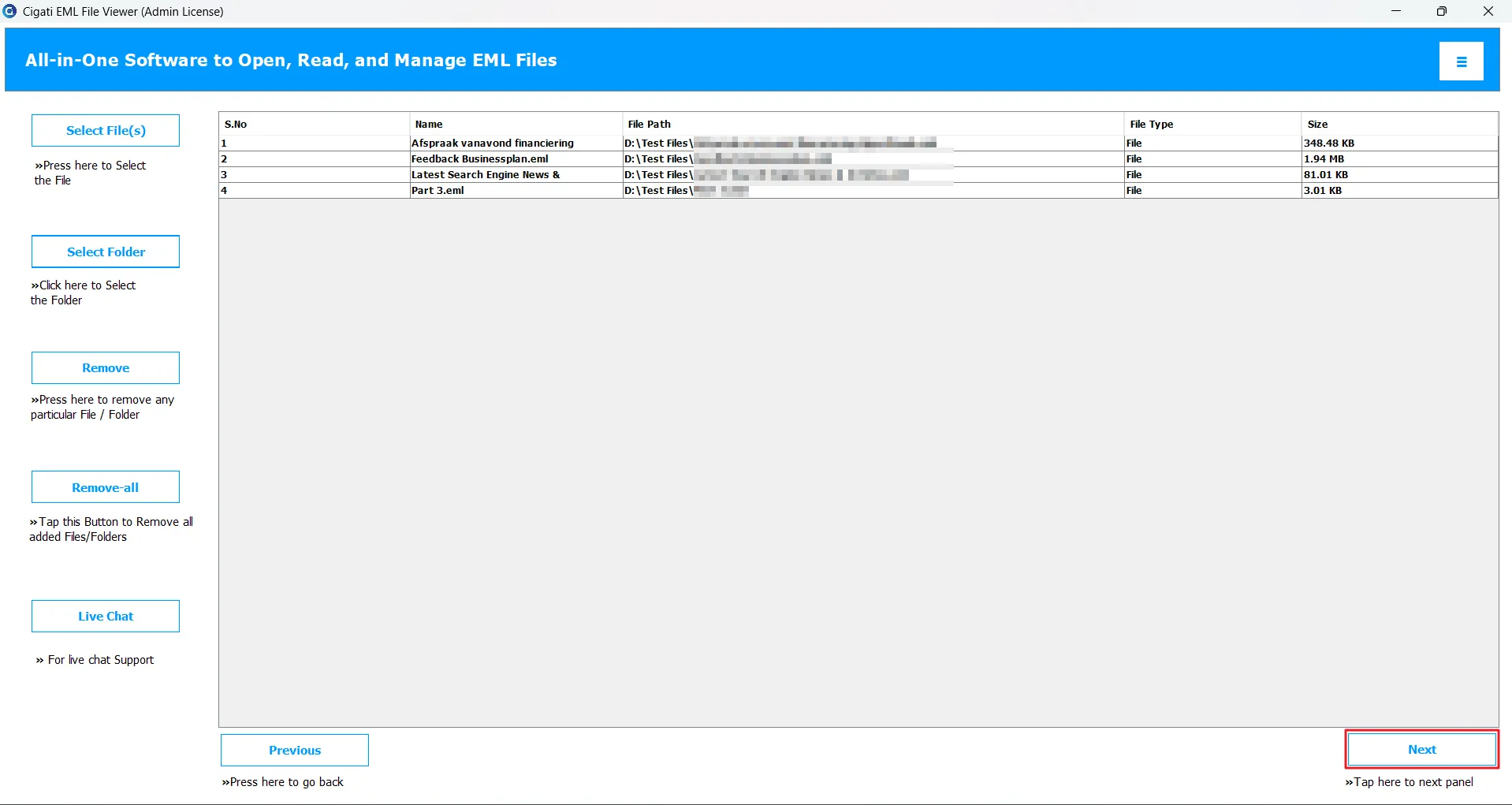Sort by the Name column header

516,124
